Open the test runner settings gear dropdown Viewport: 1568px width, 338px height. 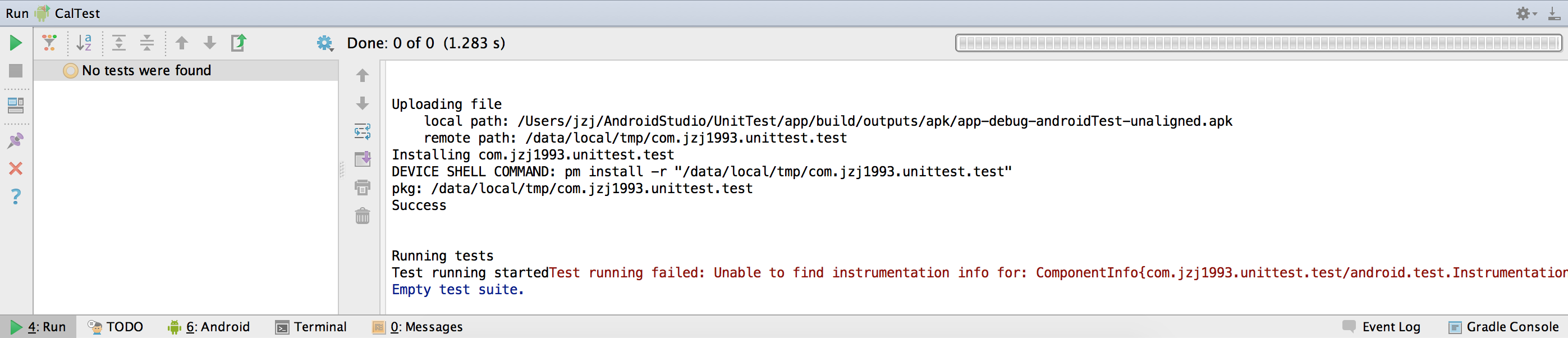tap(325, 43)
